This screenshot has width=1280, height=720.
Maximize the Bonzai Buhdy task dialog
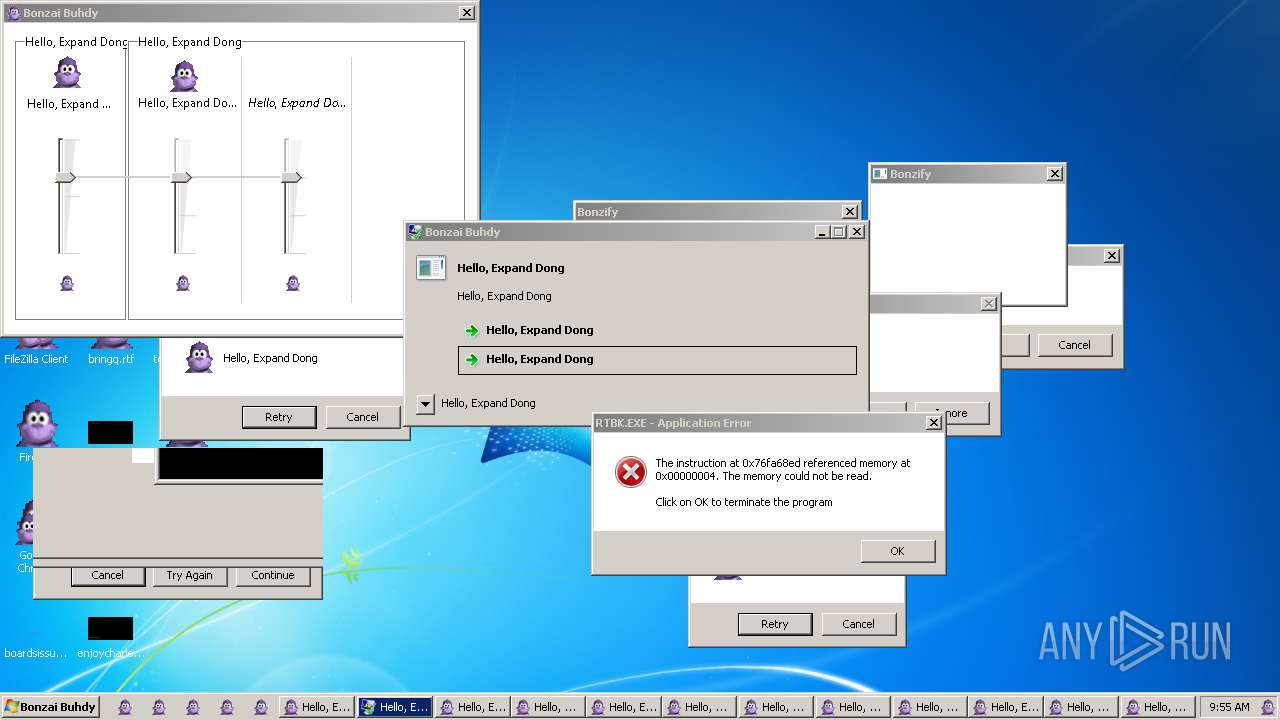[839, 232]
